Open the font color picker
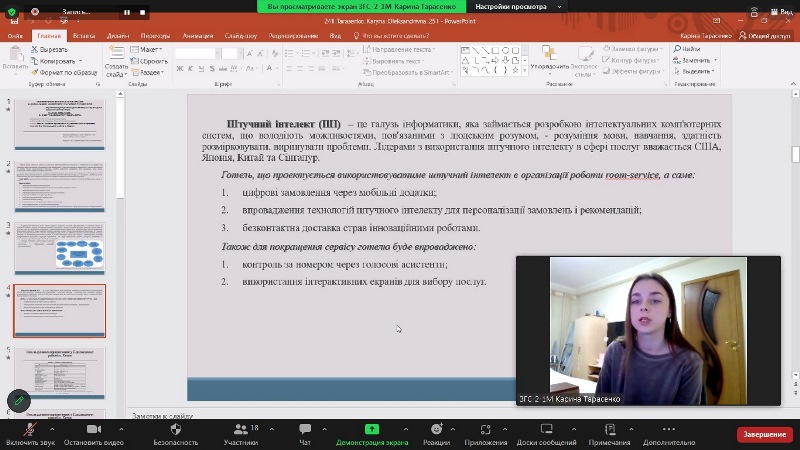800x450 pixels. point(271,68)
